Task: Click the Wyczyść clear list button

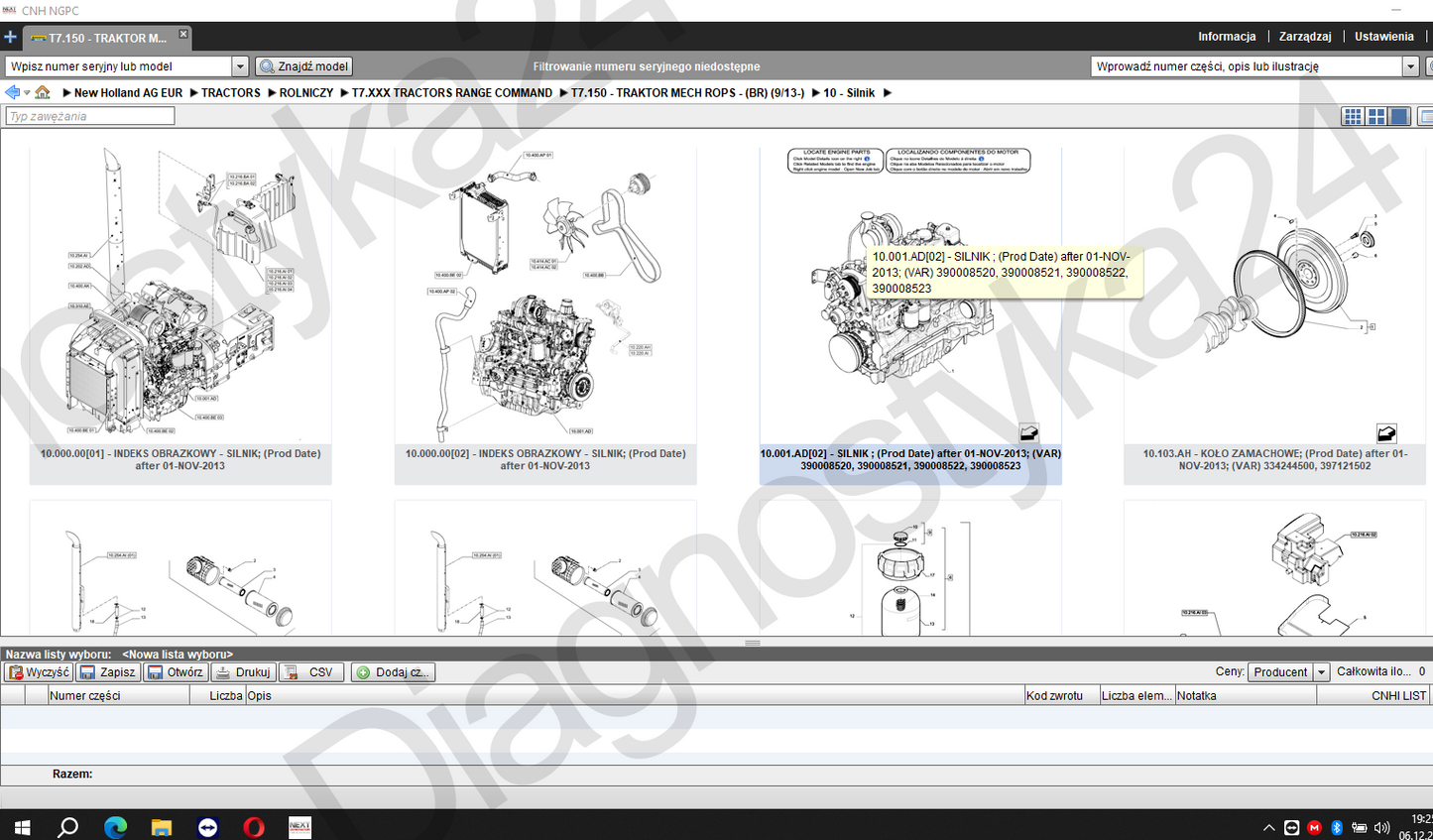Action: click(39, 672)
